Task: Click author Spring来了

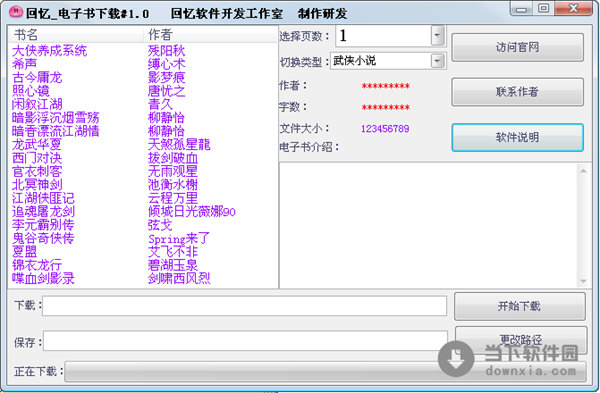Action: (x=179, y=238)
